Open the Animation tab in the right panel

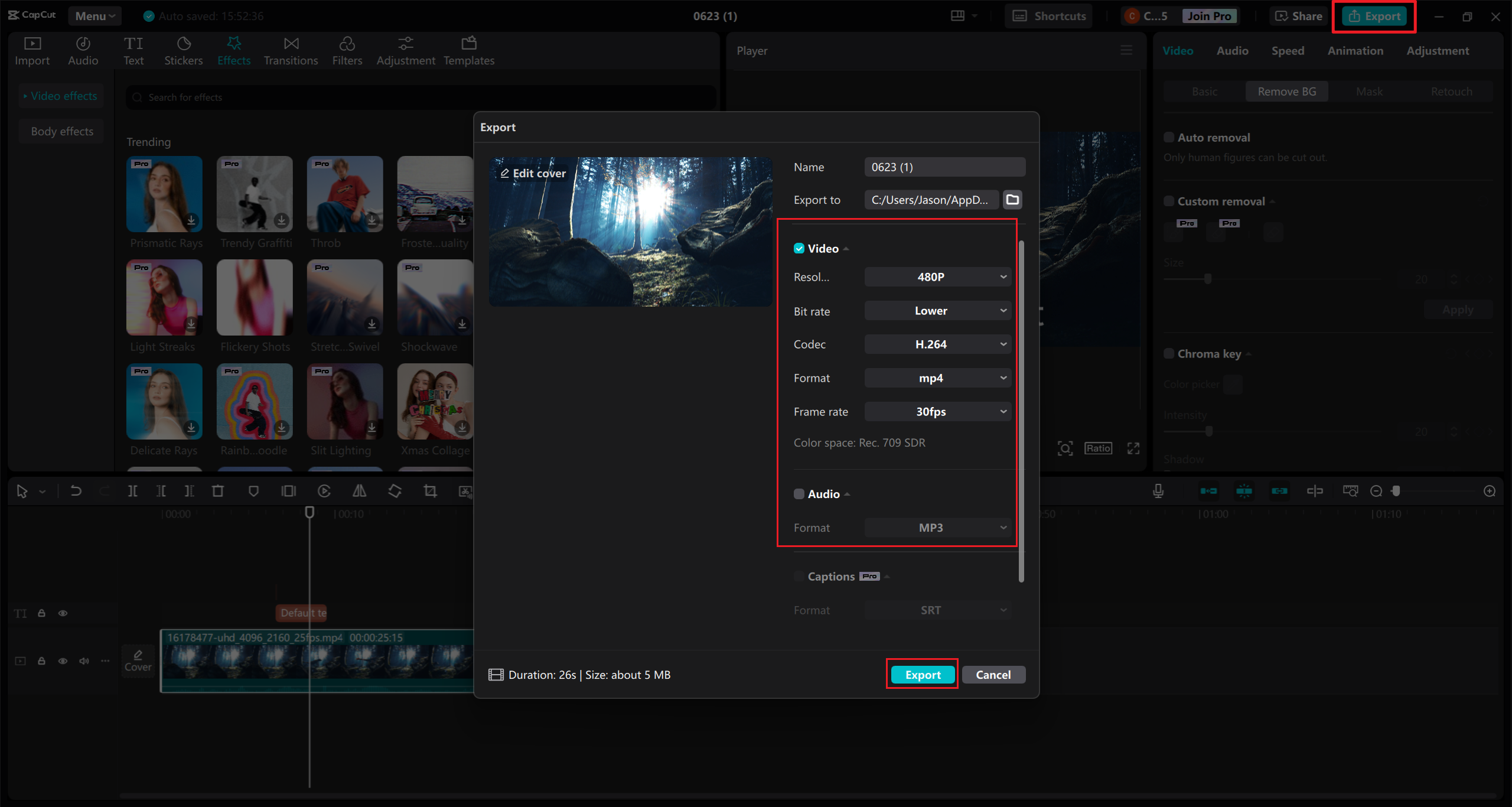coord(1355,51)
